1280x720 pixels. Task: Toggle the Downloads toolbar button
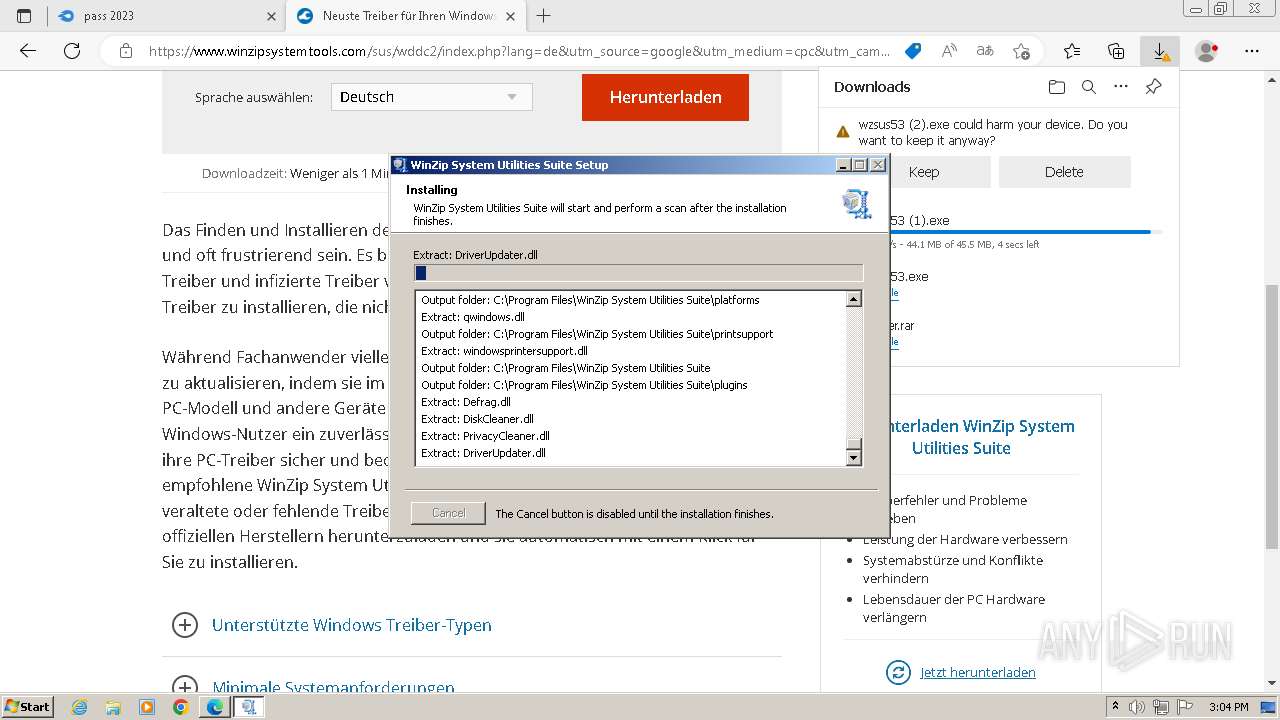tap(1160, 51)
